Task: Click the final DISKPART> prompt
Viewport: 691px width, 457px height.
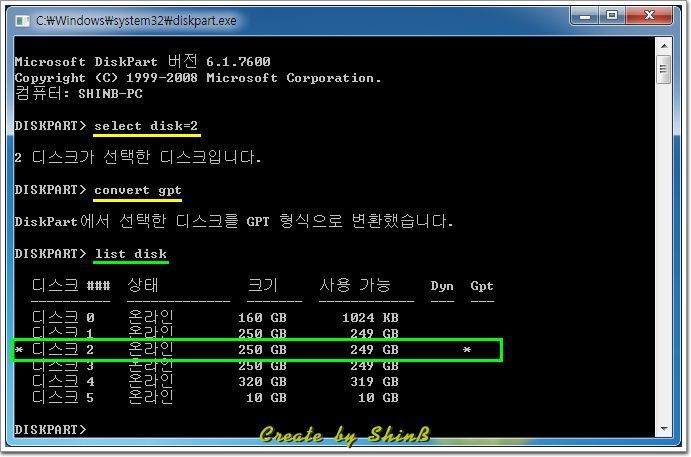Action: 50,429
